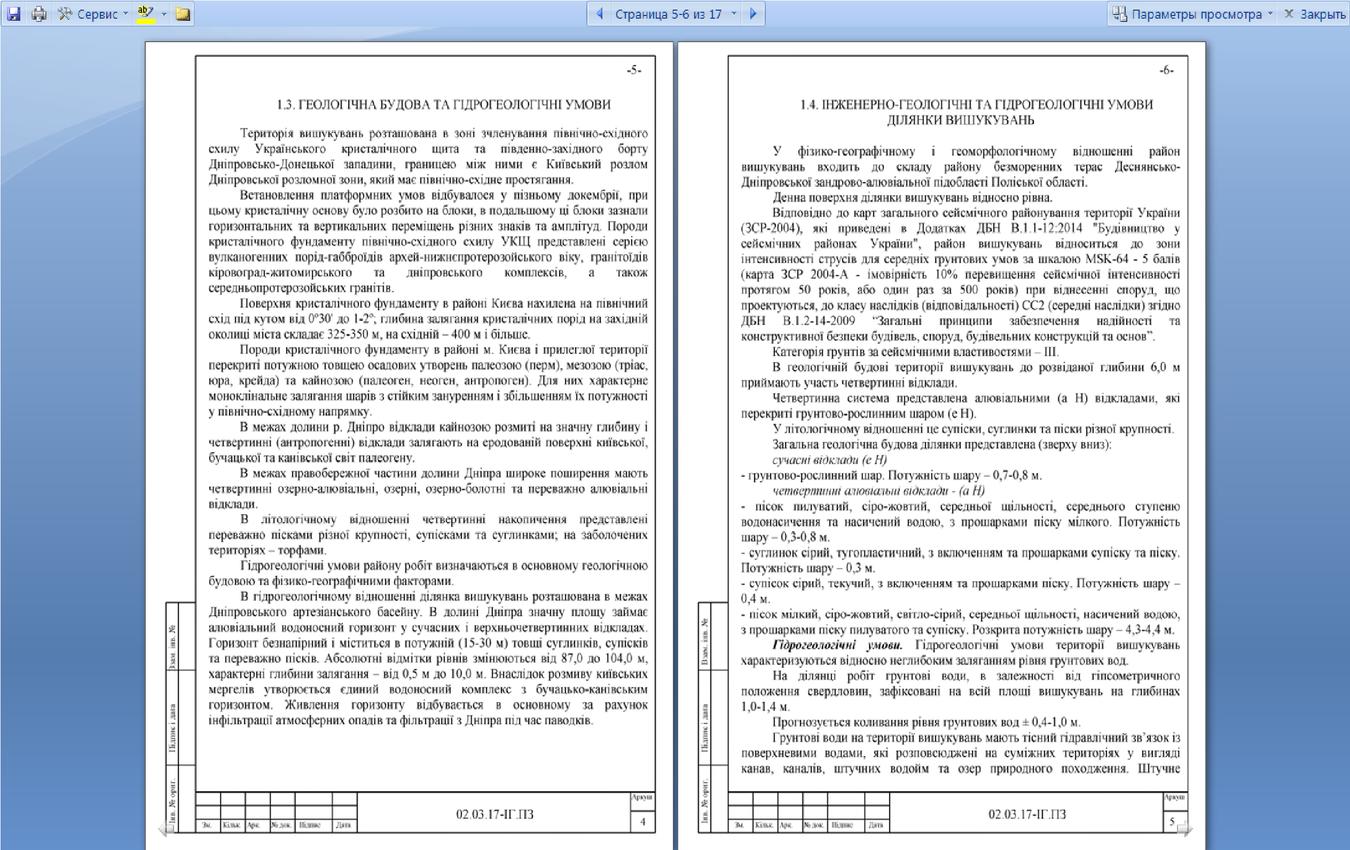
Task: Click the Print icon in toolbar
Action: [x=38, y=14]
